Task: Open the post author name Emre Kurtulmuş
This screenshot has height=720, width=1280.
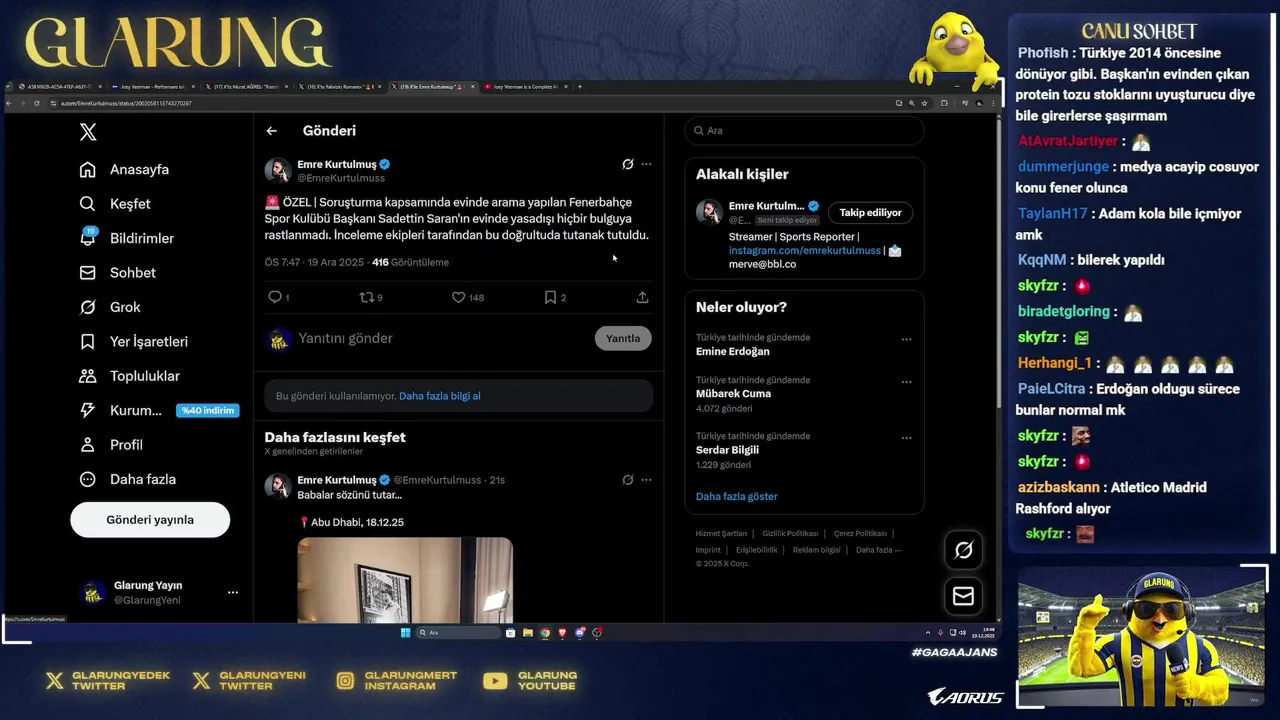Action: tap(337, 164)
